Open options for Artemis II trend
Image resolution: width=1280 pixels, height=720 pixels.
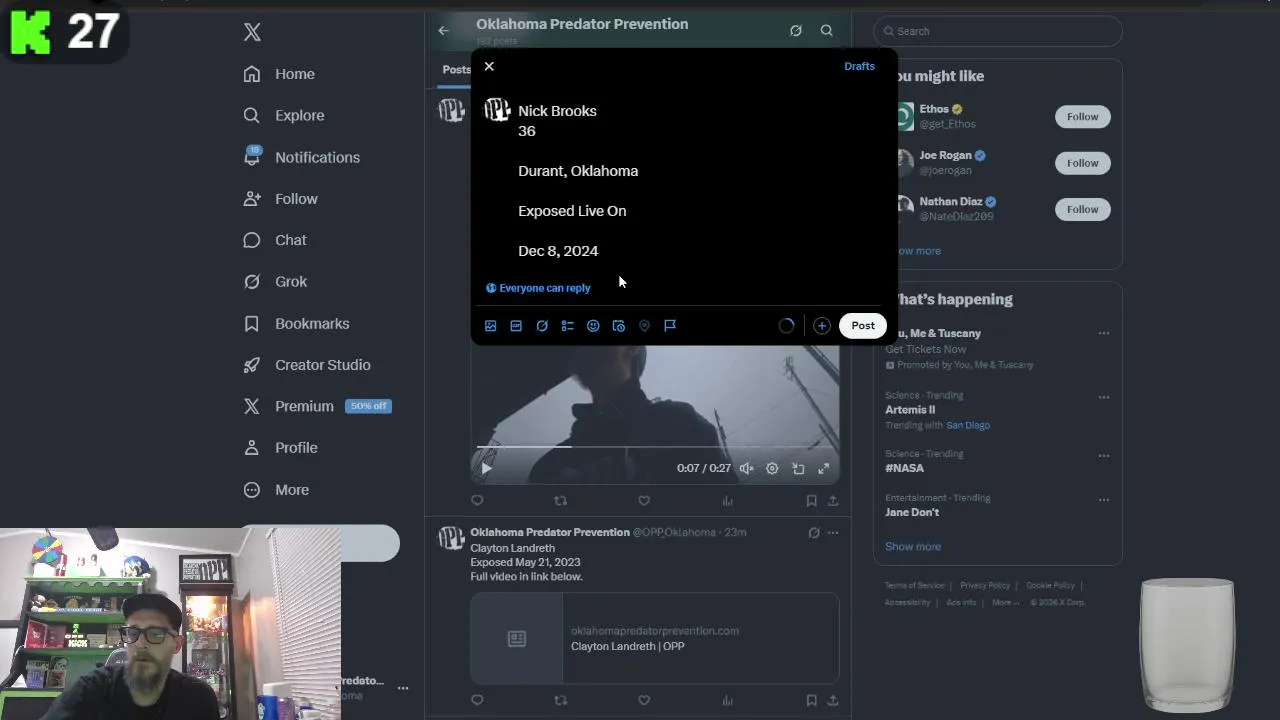[x=1104, y=397]
